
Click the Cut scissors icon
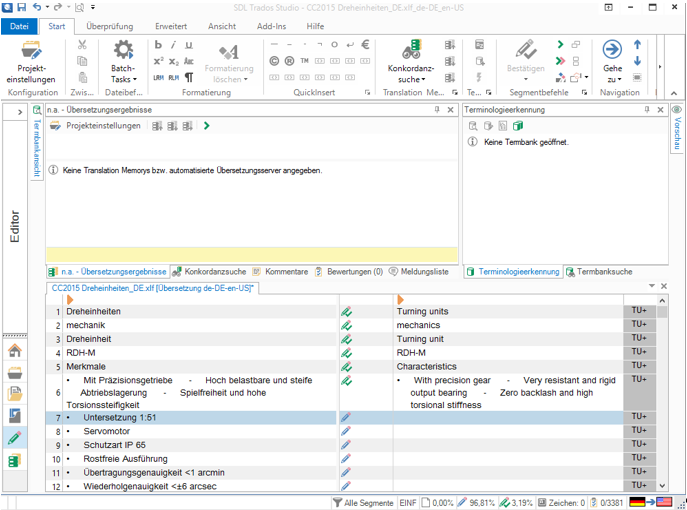pyautogui.click(x=82, y=45)
